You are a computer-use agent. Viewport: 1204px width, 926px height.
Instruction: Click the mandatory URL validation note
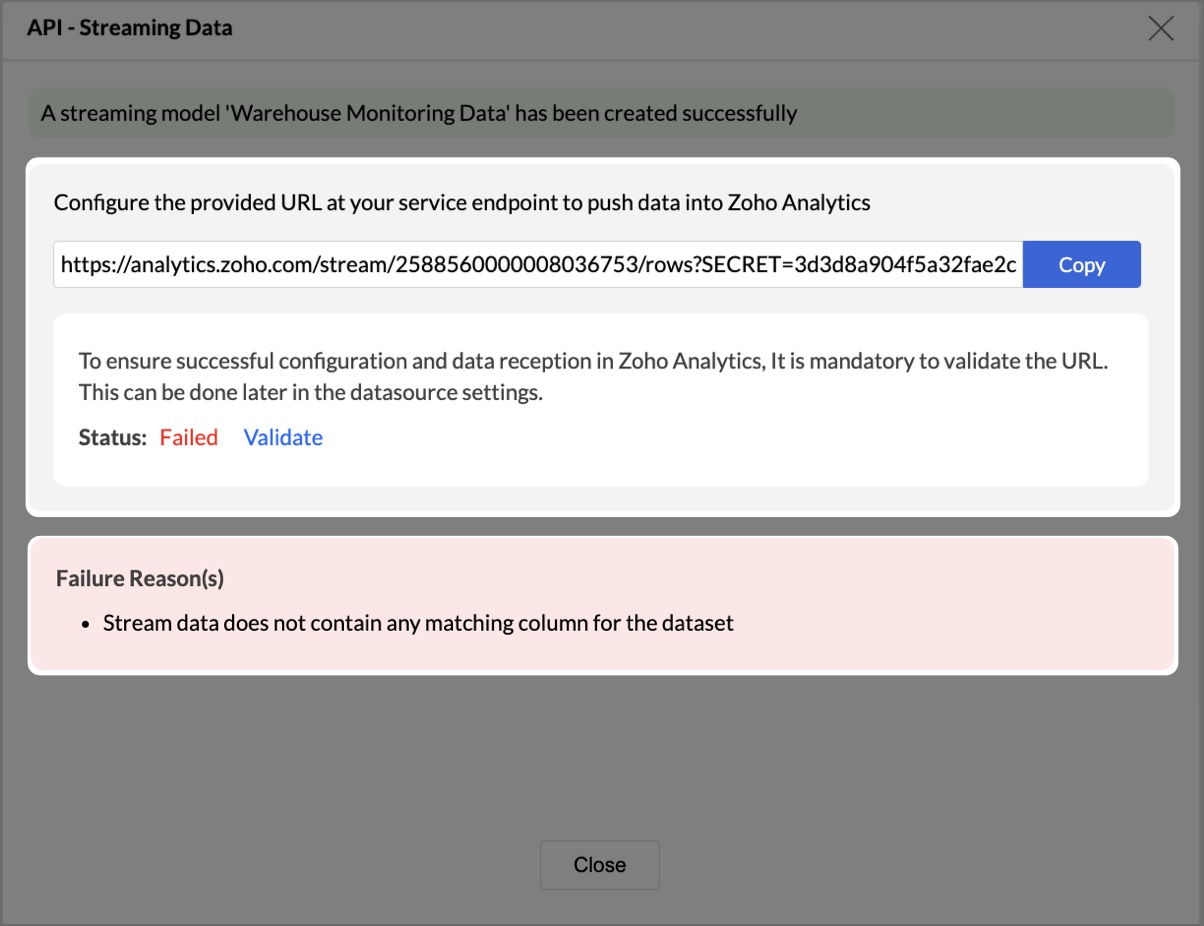(x=593, y=362)
